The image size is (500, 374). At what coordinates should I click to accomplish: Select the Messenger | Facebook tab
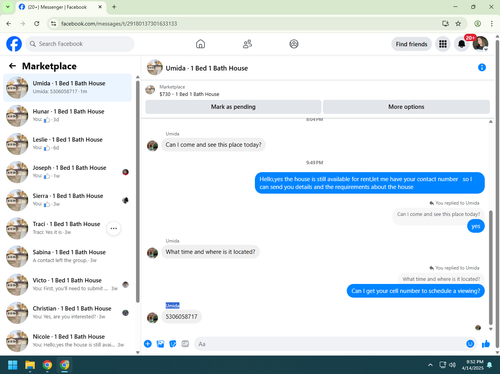[61, 7]
